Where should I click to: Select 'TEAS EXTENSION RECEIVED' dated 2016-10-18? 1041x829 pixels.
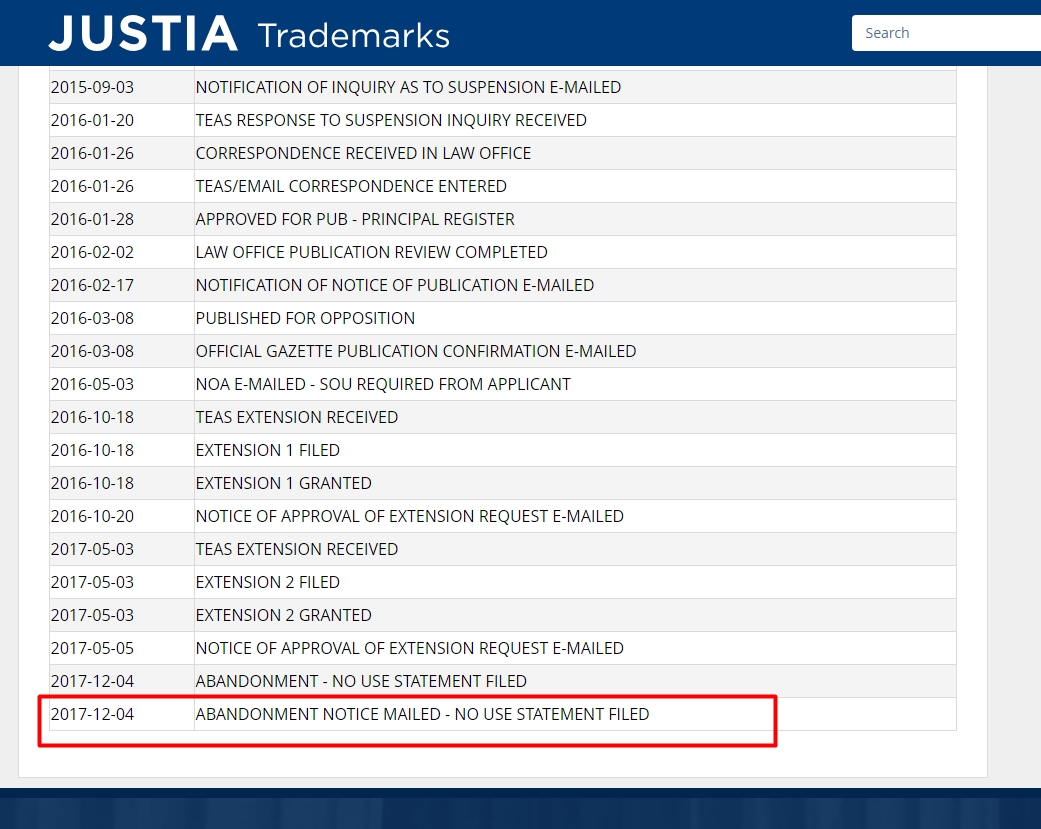point(297,417)
